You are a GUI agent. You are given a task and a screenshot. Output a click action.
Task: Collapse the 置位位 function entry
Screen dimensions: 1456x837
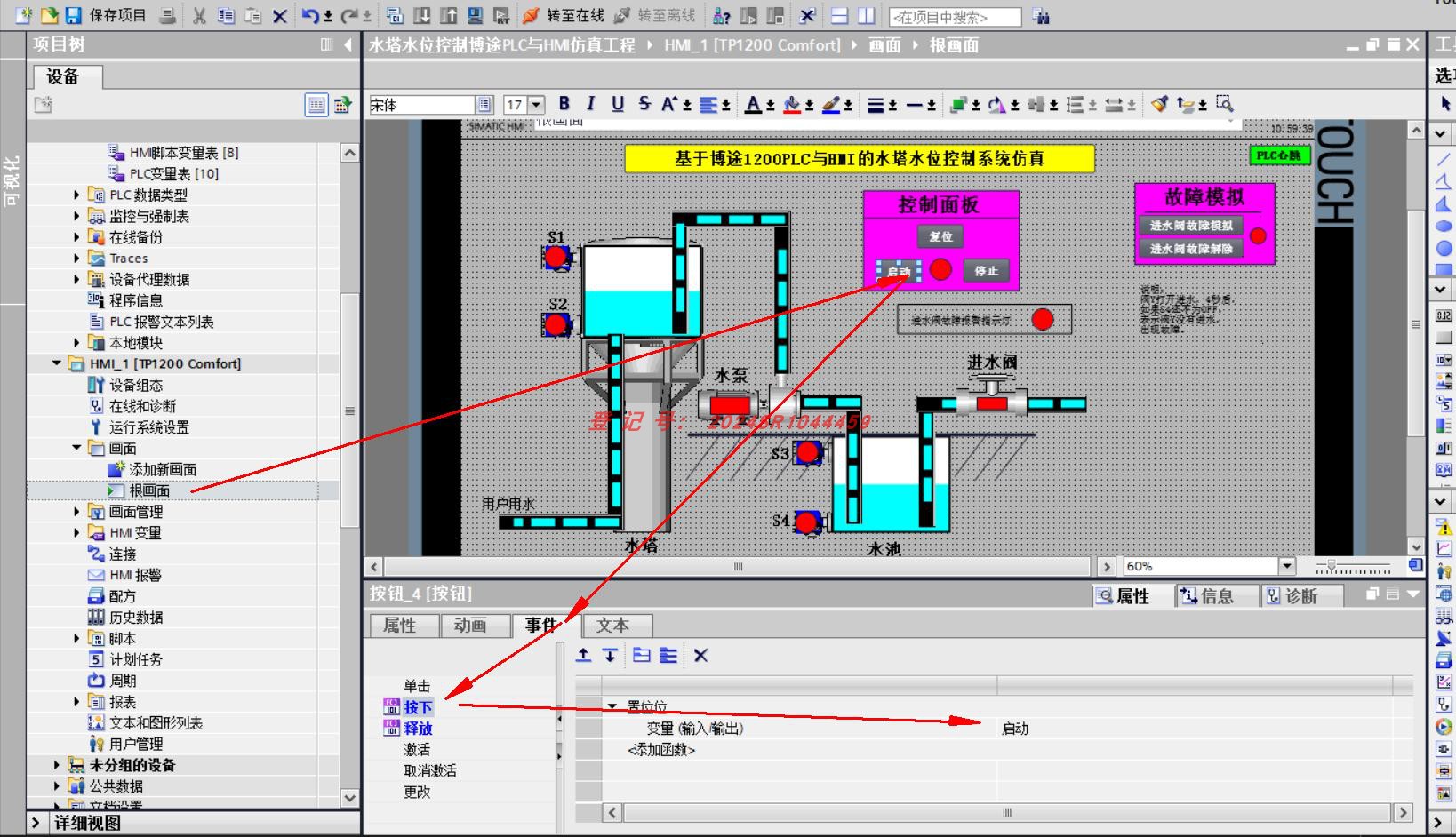612,706
